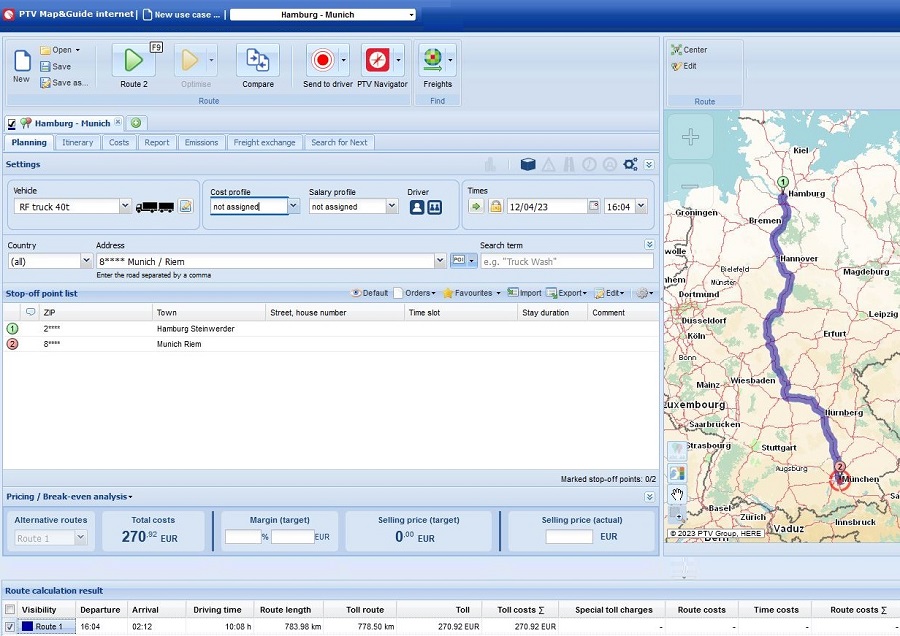Open Alternative routes Route 1 dropdown
900x636 pixels.
point(80,538)
